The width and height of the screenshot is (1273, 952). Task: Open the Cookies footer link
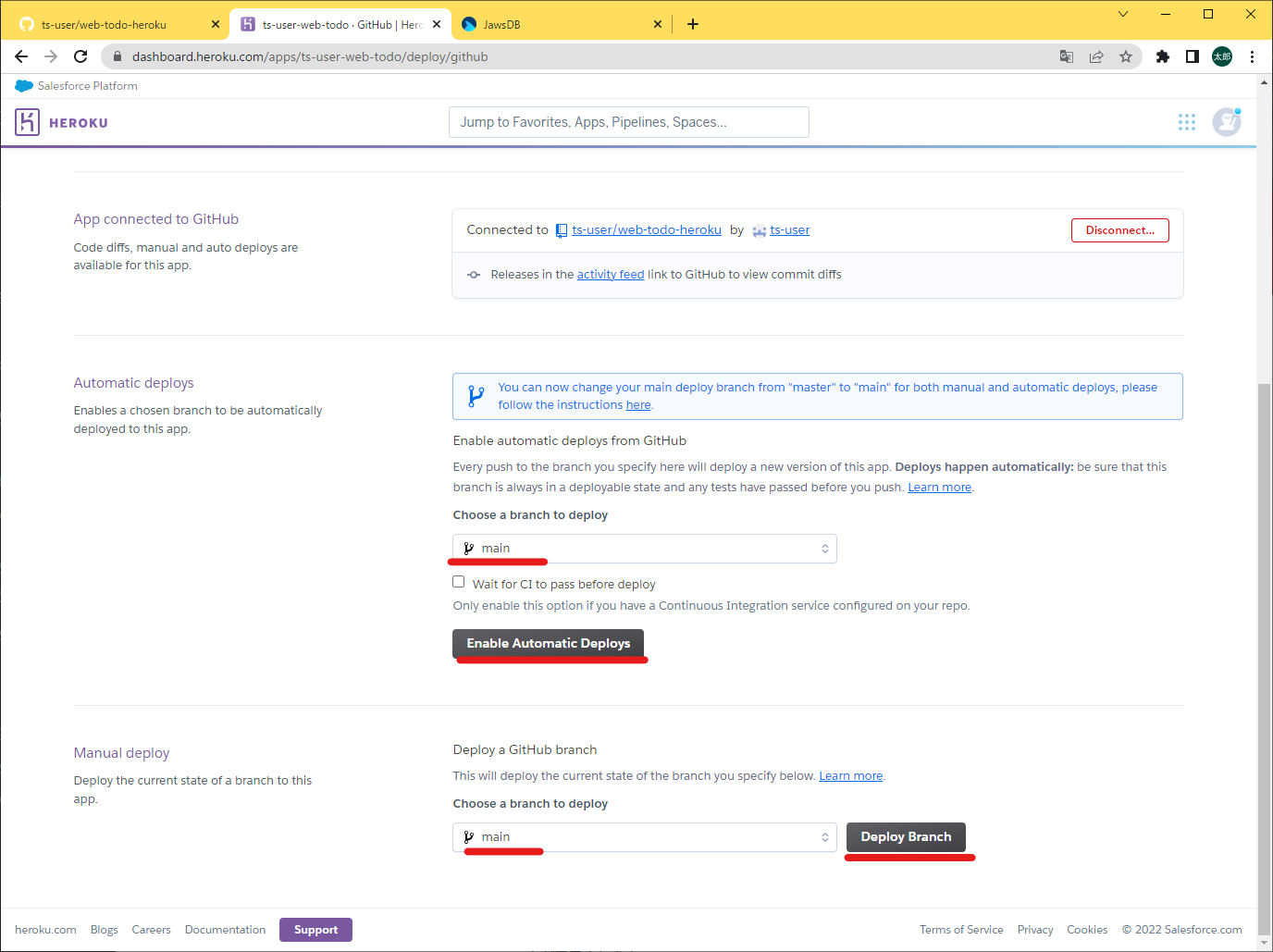point(1087,930)
